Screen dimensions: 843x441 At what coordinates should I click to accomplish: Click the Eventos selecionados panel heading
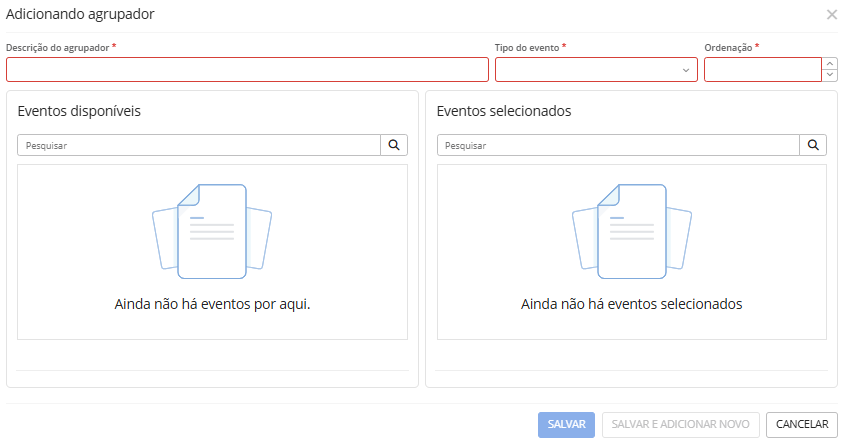[x=504, y=111]
